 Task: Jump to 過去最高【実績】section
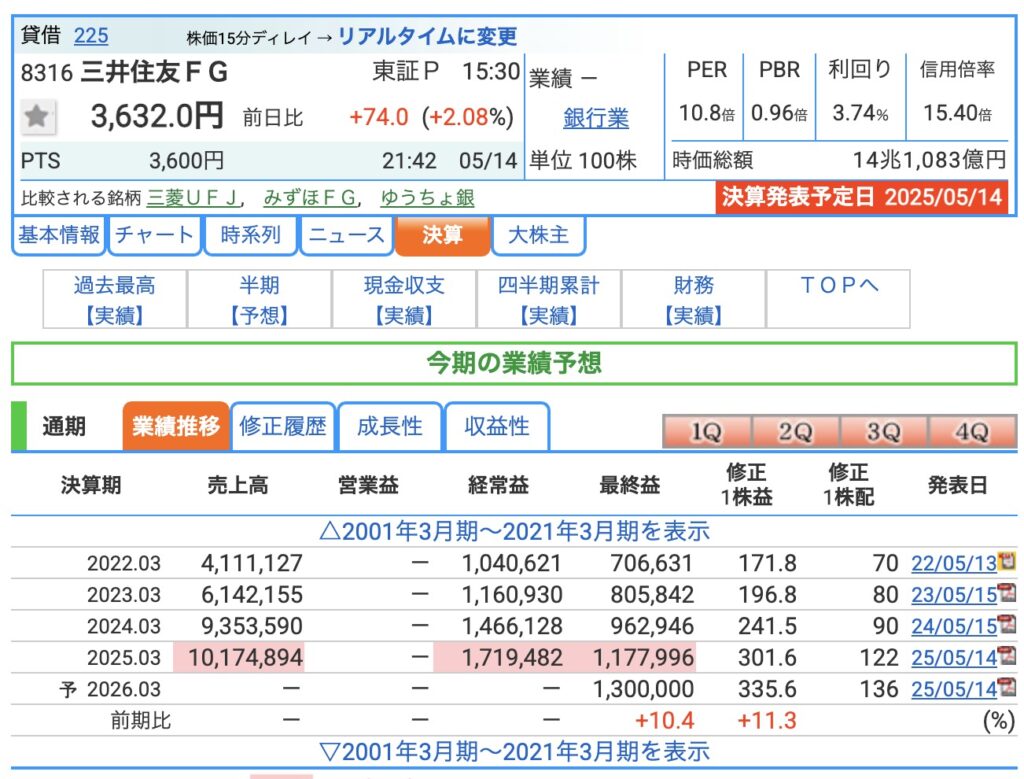tap(115, 300)
